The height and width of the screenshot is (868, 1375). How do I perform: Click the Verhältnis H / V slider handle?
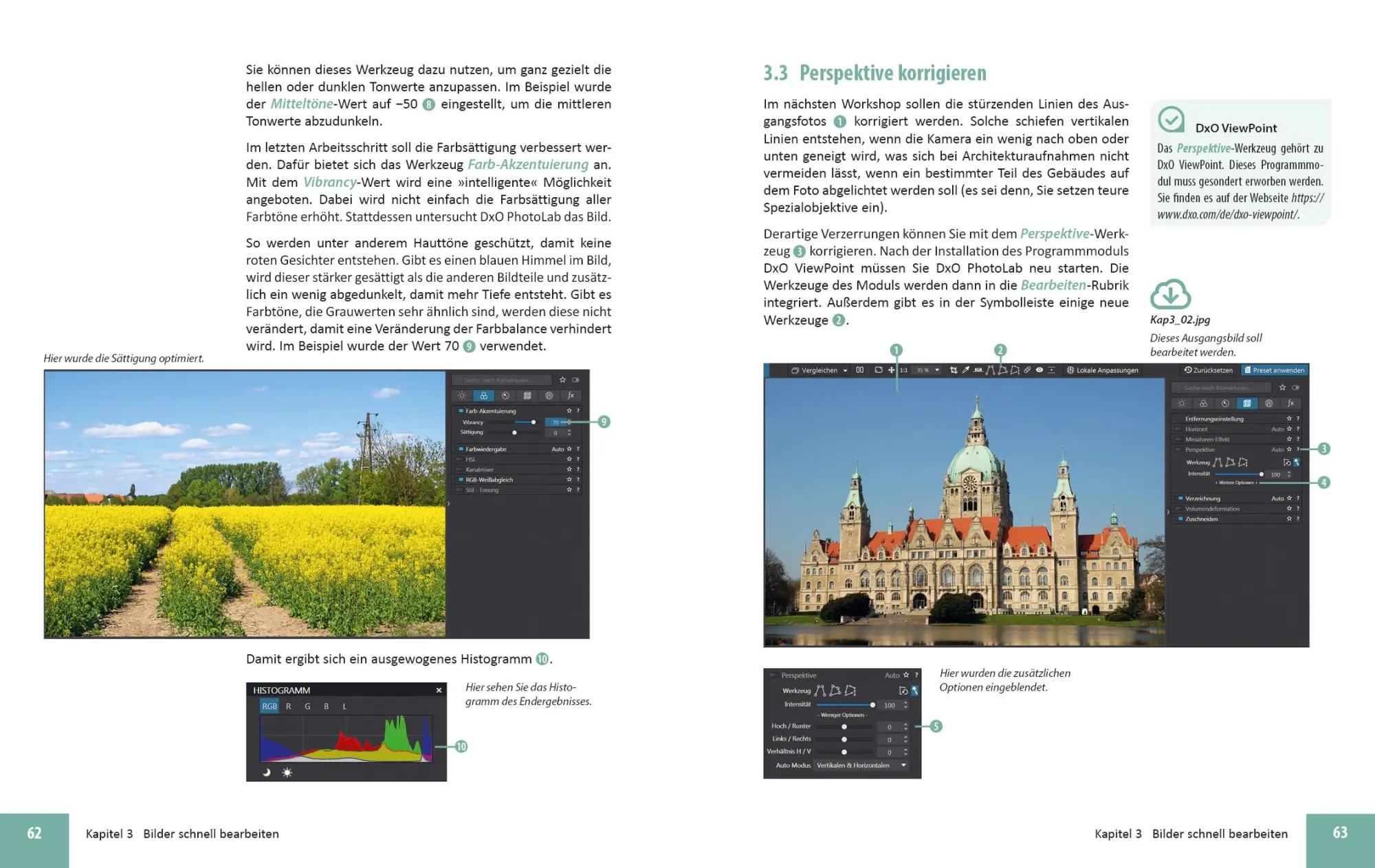pyautogui.click(x=844, y=752)
